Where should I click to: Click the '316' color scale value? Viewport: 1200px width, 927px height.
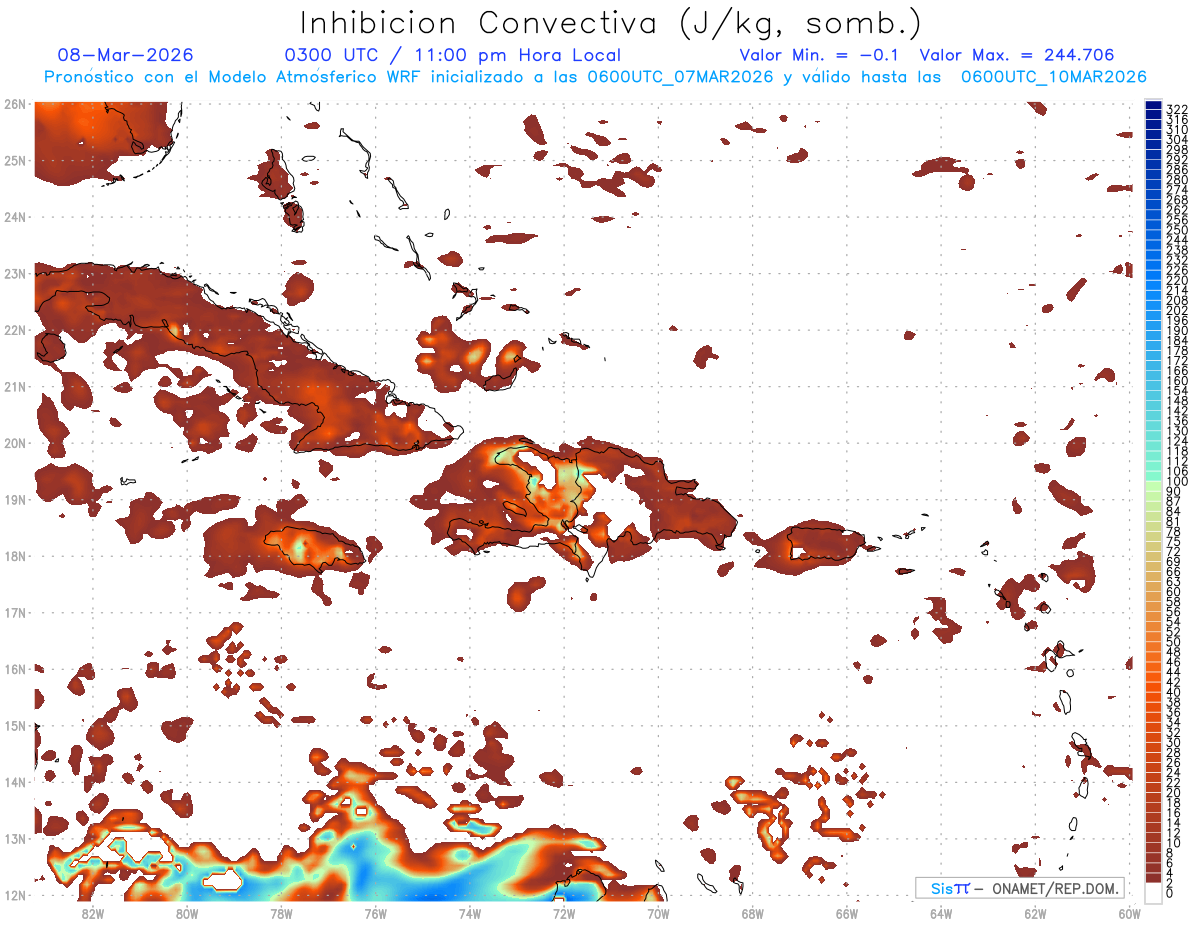point(1177,119)
